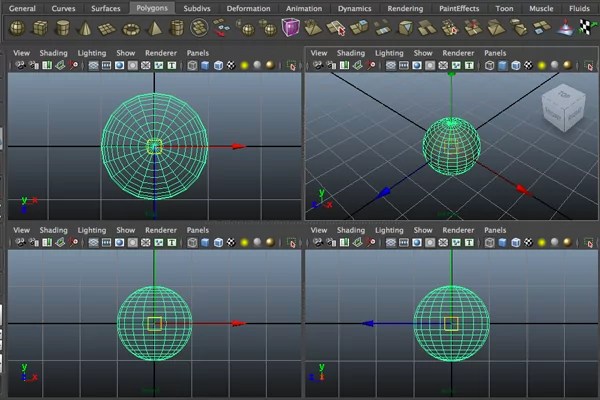Image resolution: width=600 pixels, height=400 pixels.
Task: Toggle safe title in the side-view panel
Action: click(x=469, y=243)
